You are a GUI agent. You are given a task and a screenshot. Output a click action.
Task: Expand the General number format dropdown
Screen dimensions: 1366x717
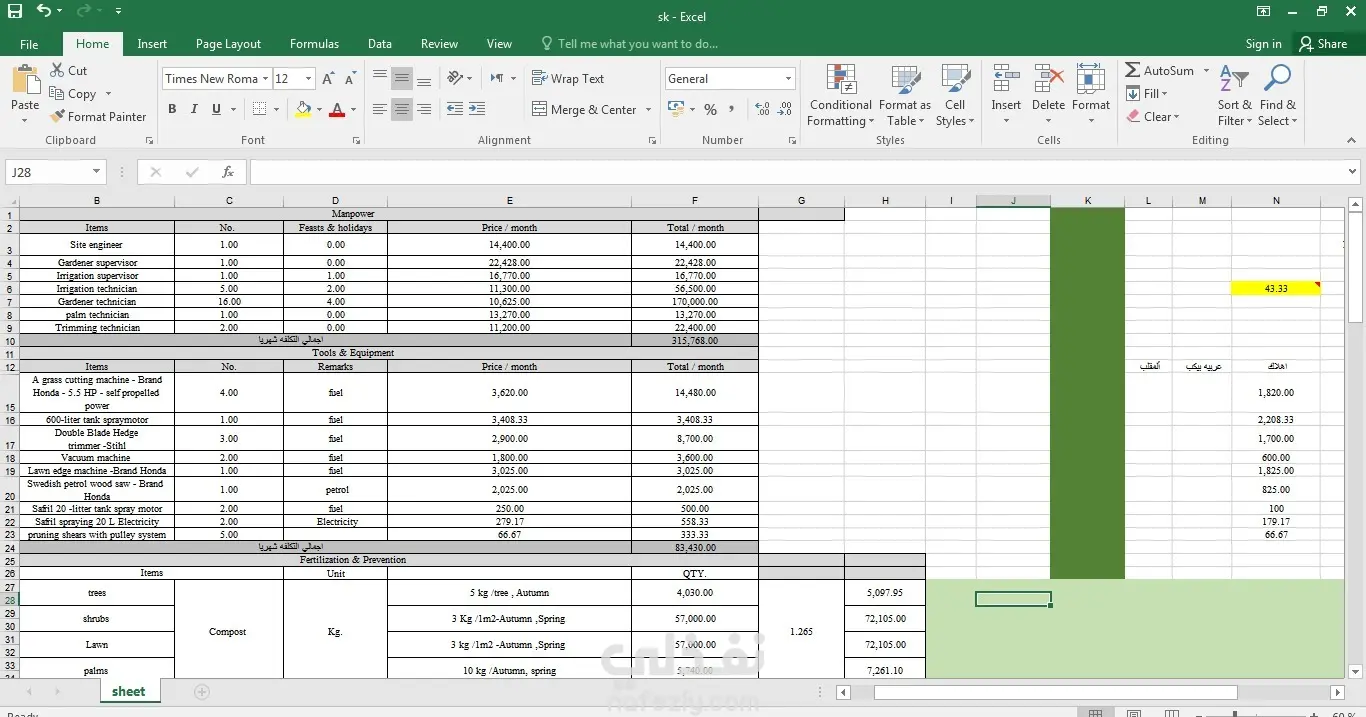[x=788, y=79]
